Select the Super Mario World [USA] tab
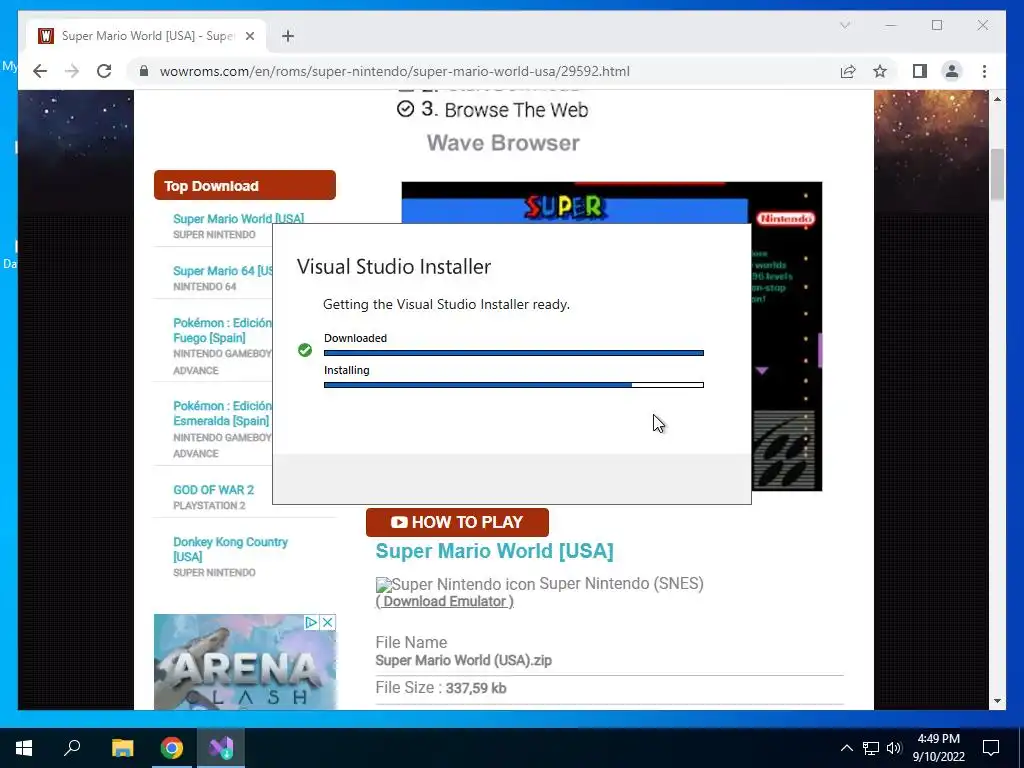The height and width of the screenshot is (768, 1024). point(146,36)
